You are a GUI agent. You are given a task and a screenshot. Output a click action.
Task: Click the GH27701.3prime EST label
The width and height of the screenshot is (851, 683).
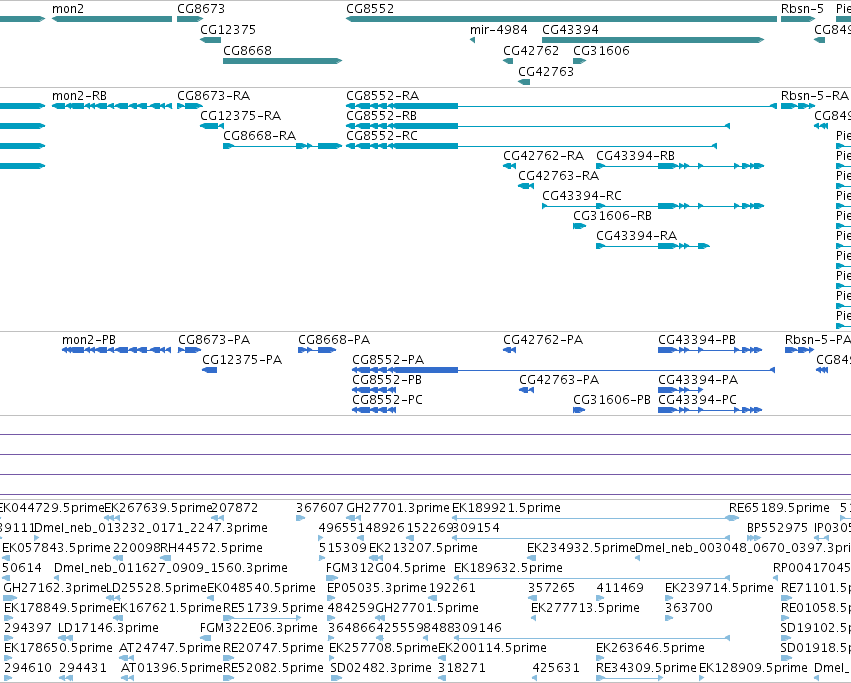point(398,508)
